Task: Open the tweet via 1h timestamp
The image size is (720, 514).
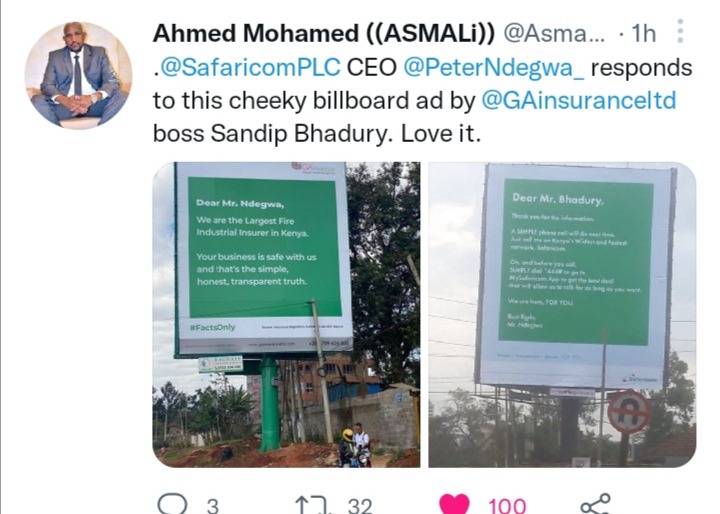Action: [x=643, y=34]
